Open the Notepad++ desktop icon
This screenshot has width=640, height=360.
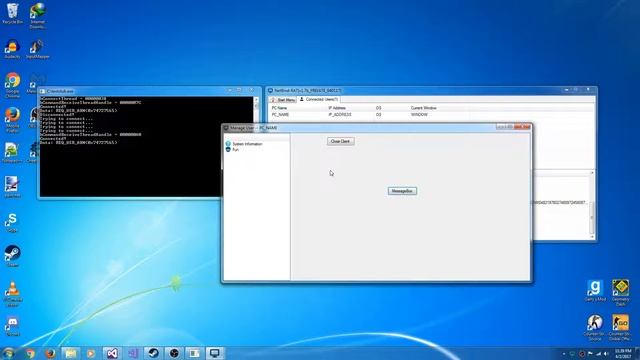(12, 153)
